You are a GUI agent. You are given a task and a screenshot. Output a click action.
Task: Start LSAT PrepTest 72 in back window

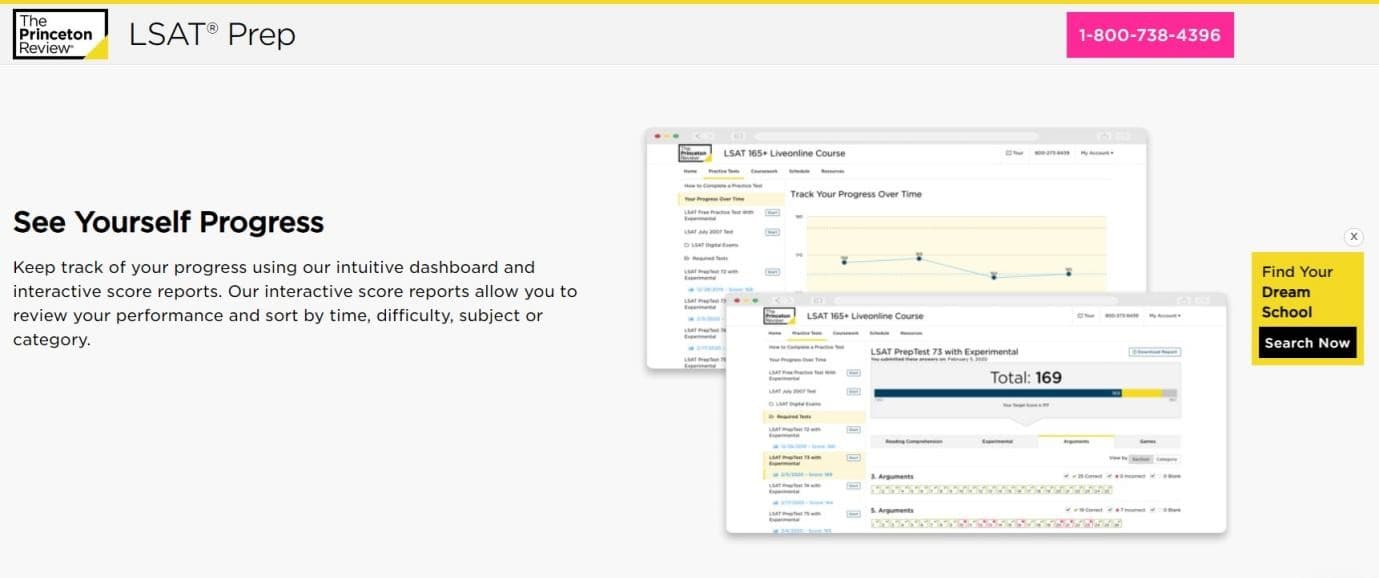(772, 272)
